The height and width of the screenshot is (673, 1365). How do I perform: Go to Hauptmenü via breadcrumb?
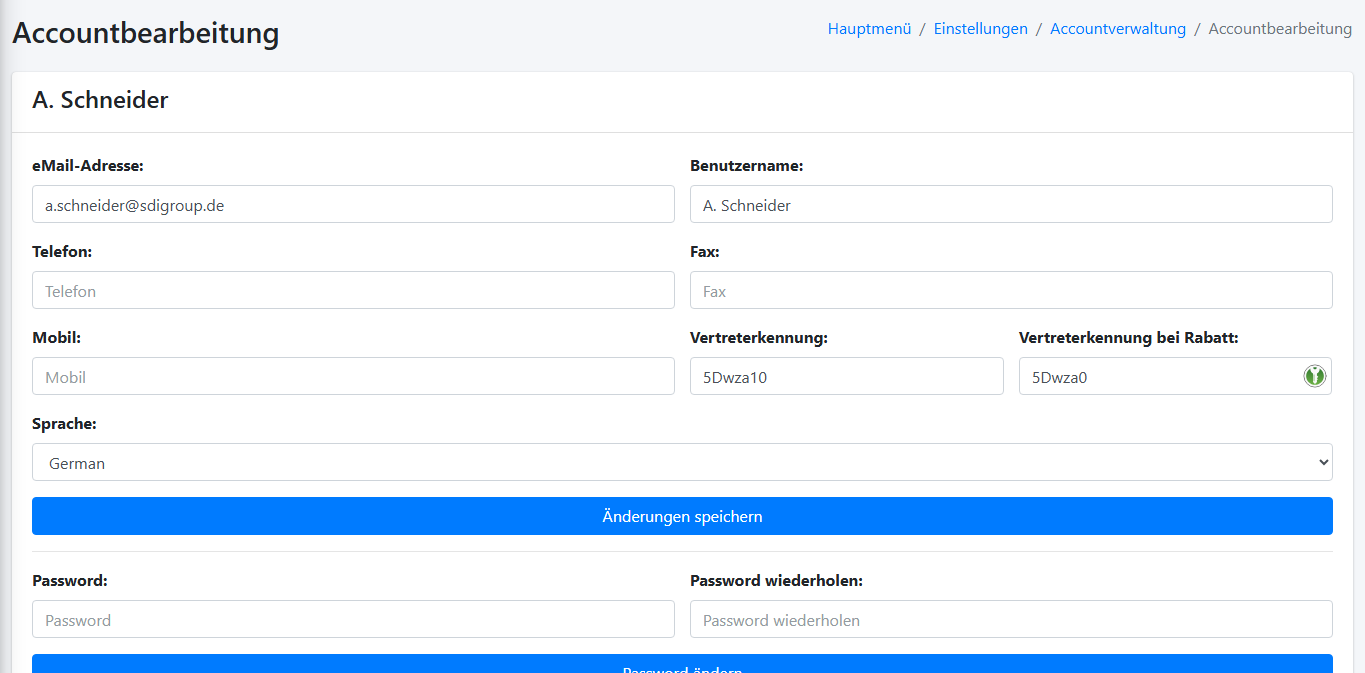point(869,29)
